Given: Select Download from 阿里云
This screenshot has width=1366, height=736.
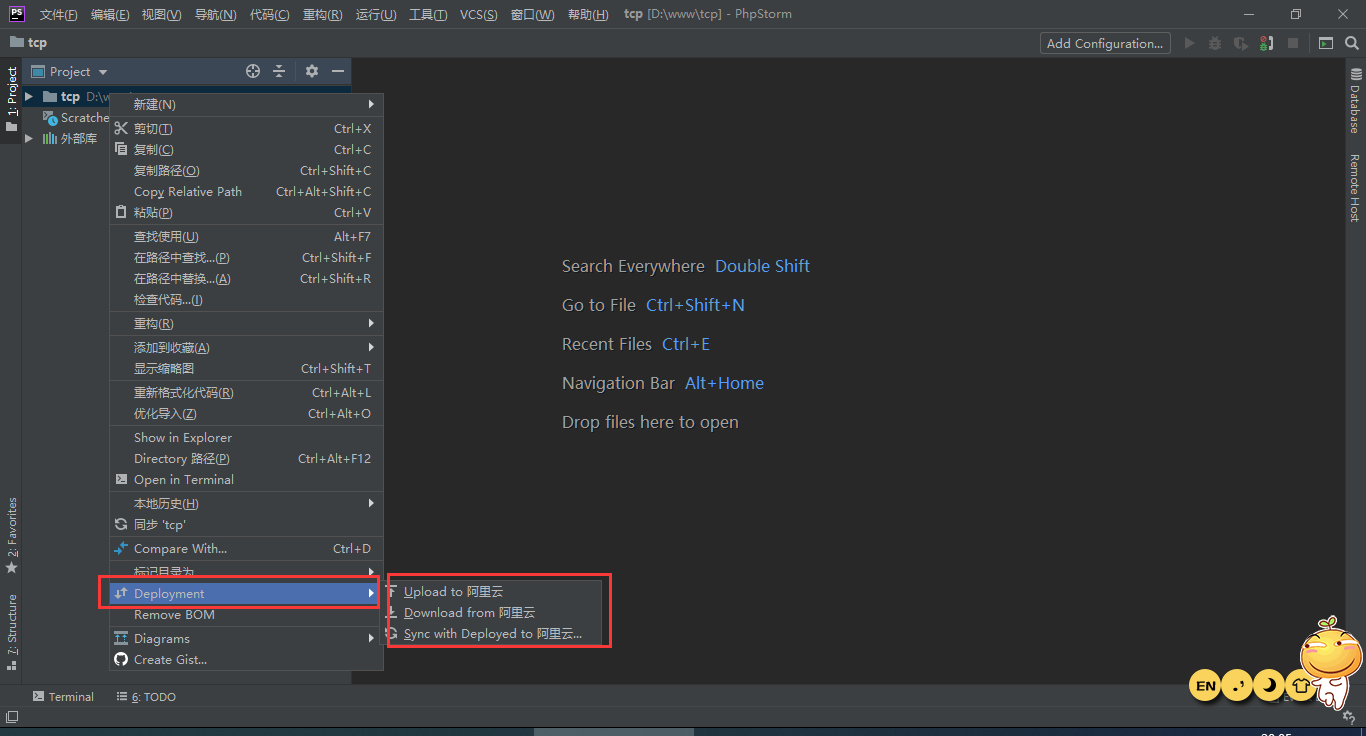Looking at the screenshot, I should click(x=495, y=612).
